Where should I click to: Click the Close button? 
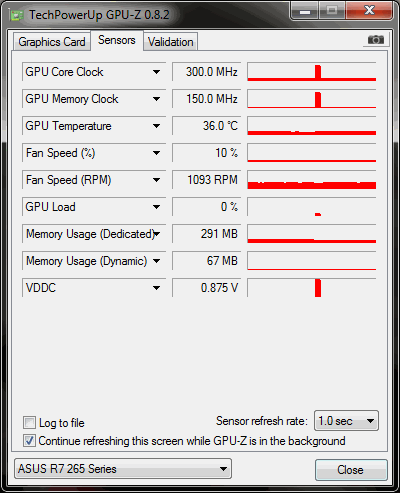click(x=351, y=470)
